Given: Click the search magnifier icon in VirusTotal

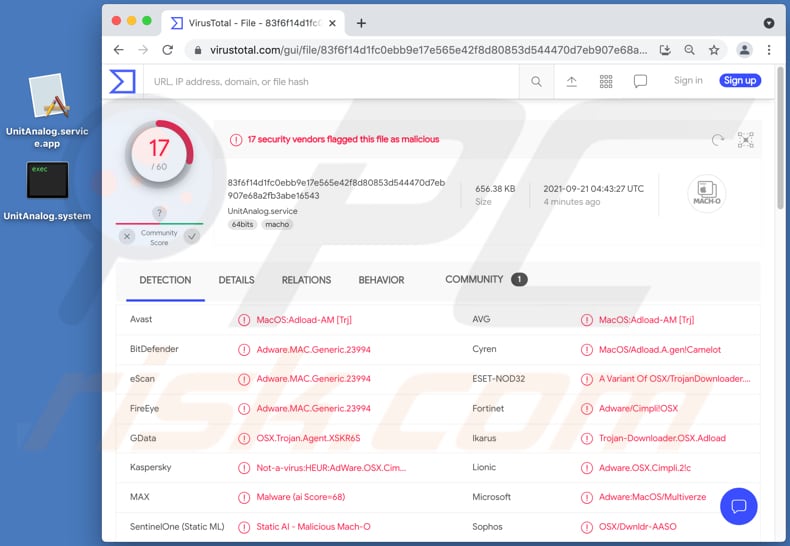Looking at the screenshot, I should coord(536,82).
